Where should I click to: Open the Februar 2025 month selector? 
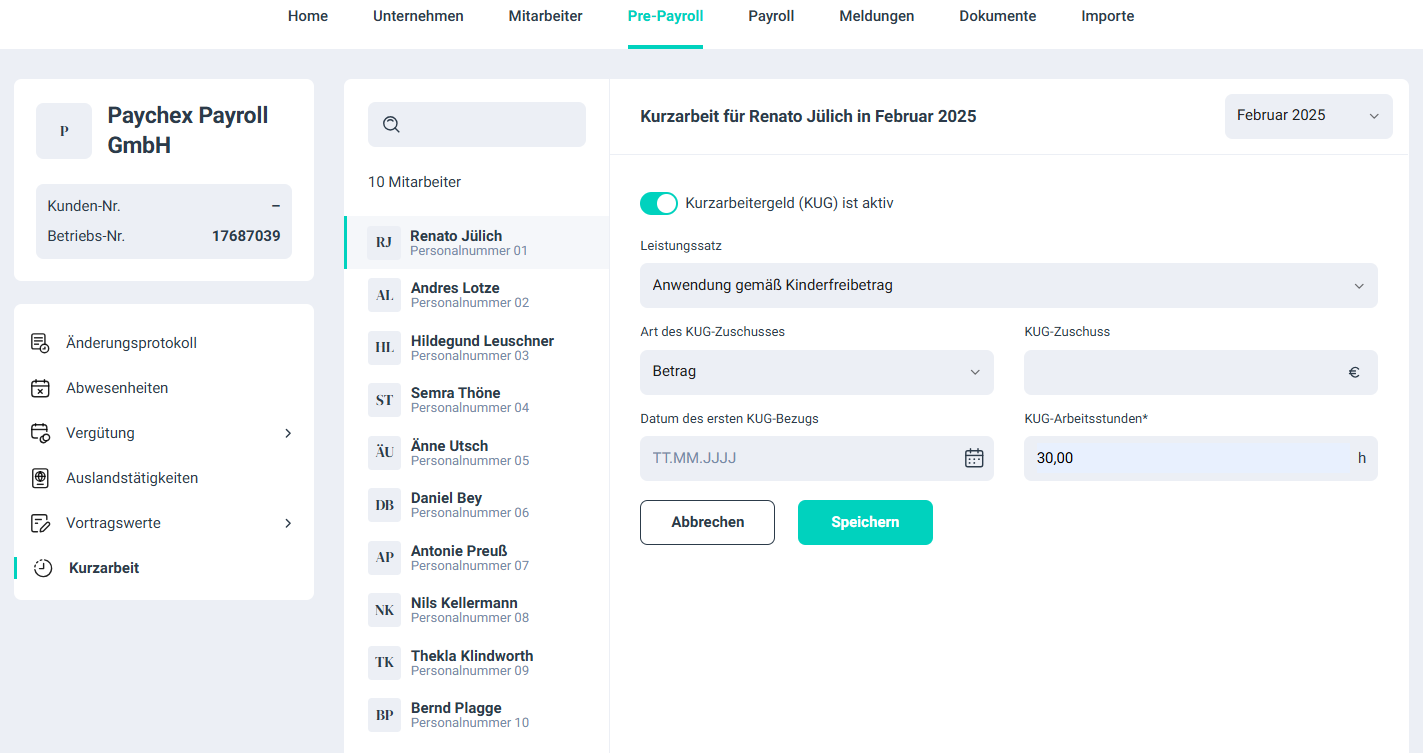pos(1307,116)
